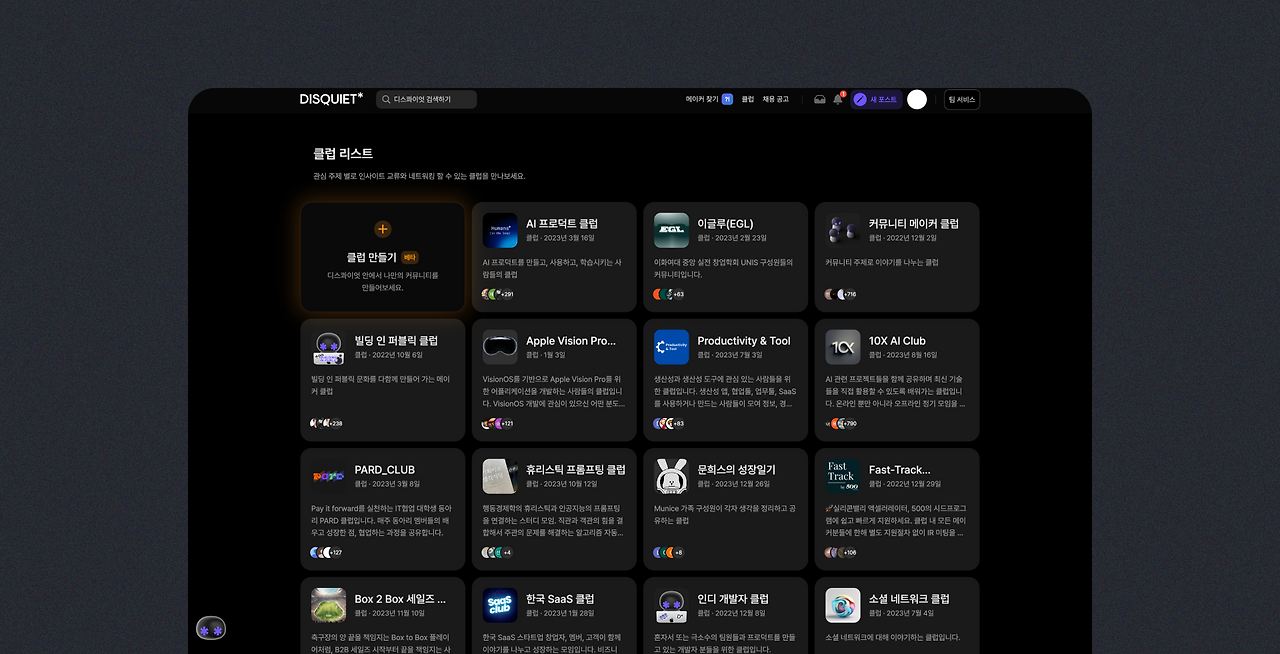Open the 문희스의 성장일기 title
1280x654 pixels.
point(736,470)
